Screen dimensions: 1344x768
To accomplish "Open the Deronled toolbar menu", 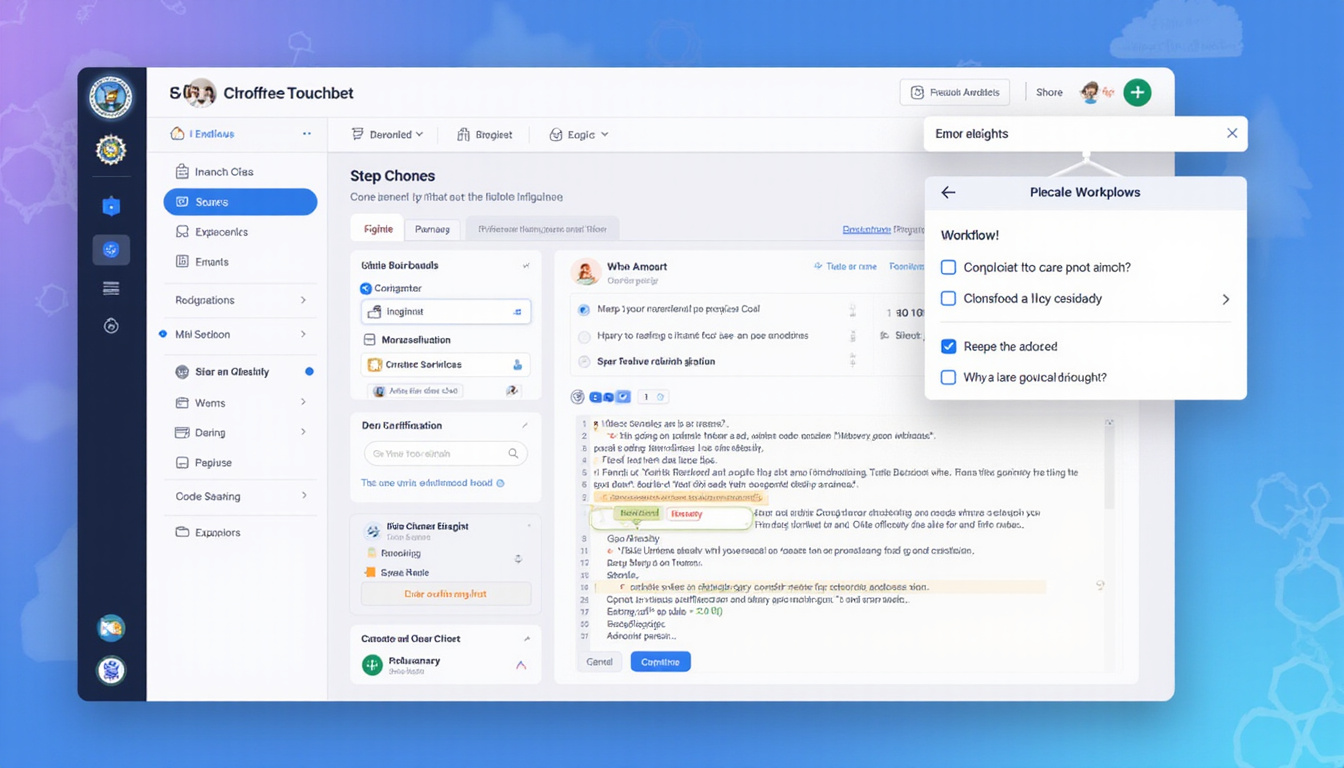I will click(x=389, y=133).
